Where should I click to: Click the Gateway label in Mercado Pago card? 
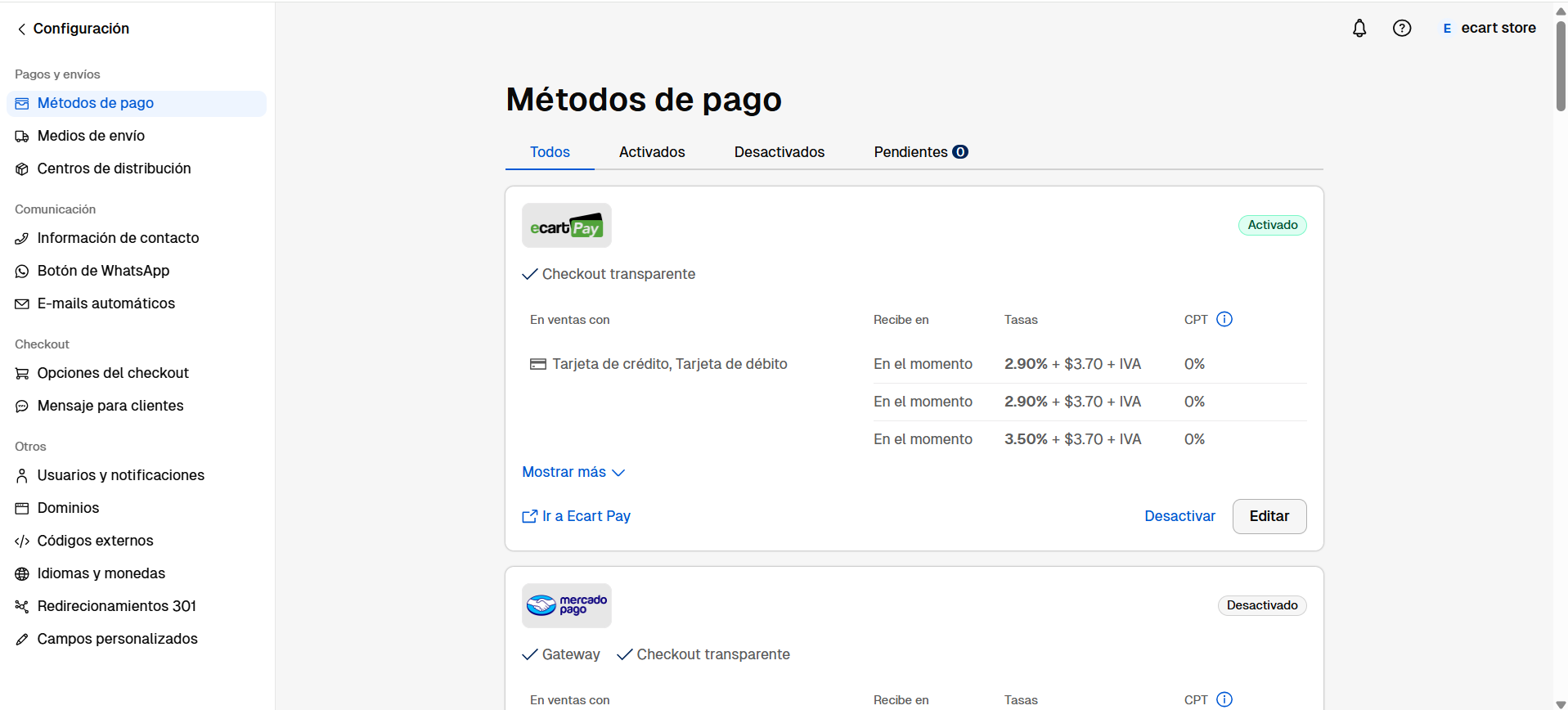coord(571,654)
